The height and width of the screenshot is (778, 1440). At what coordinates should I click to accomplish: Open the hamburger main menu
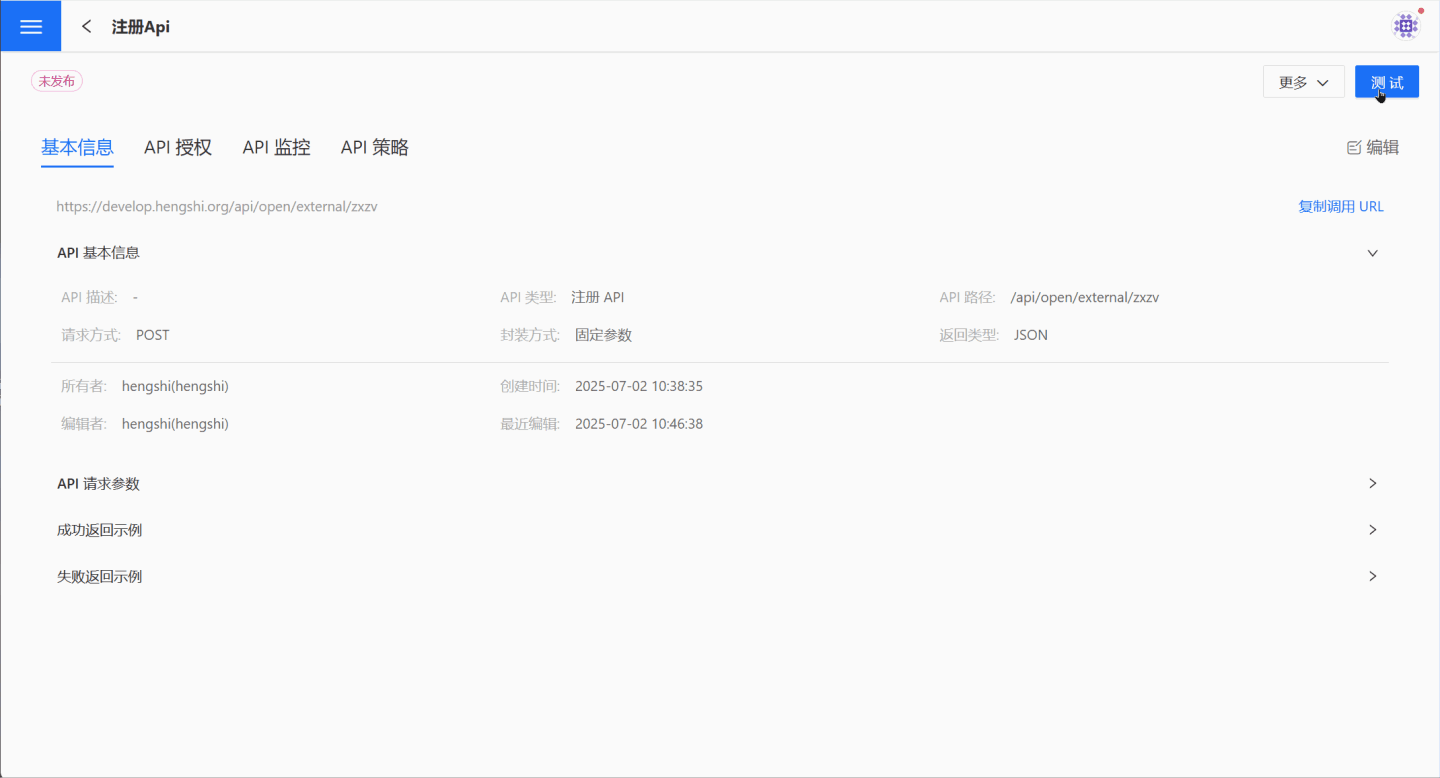click(30, 26)
